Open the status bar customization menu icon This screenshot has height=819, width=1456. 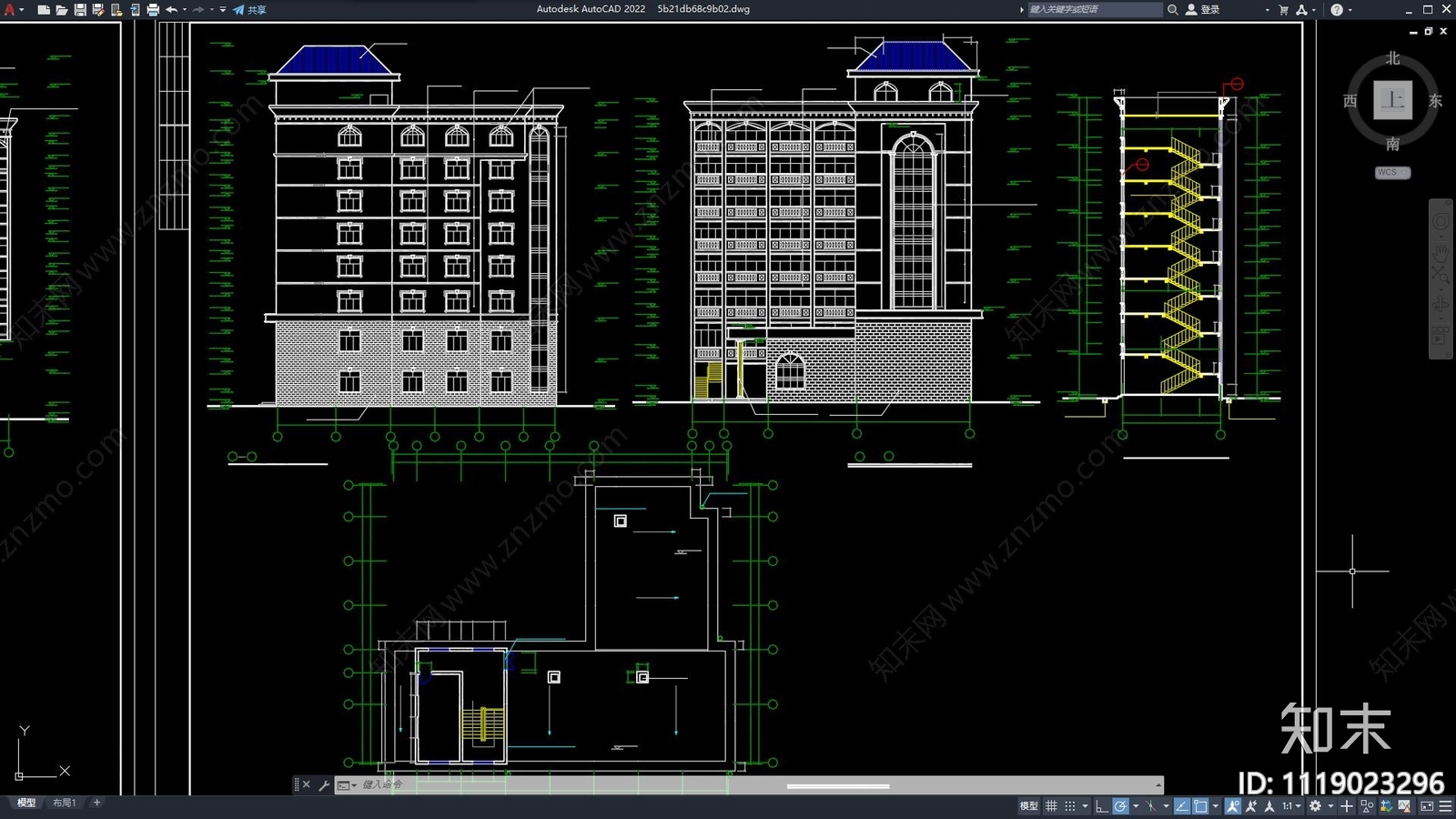1445,805
